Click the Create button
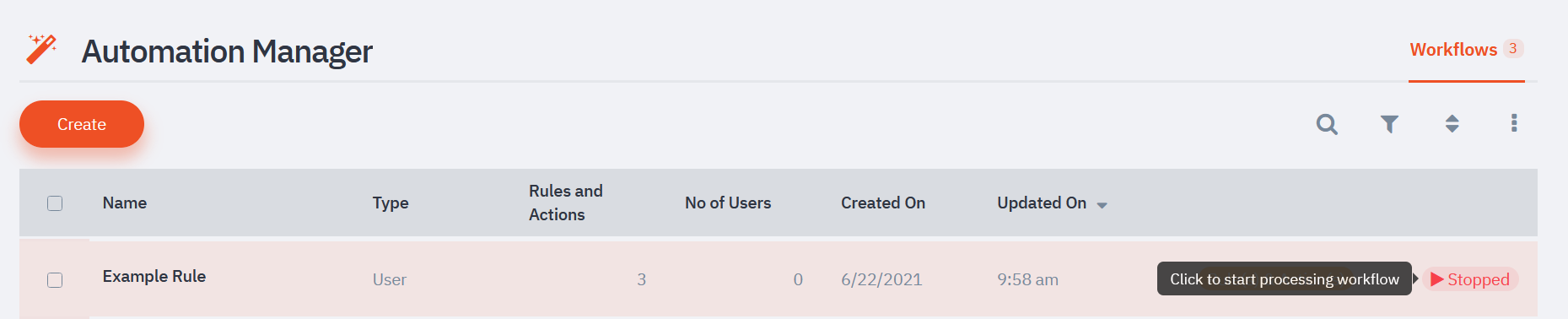 coord(82,124)
